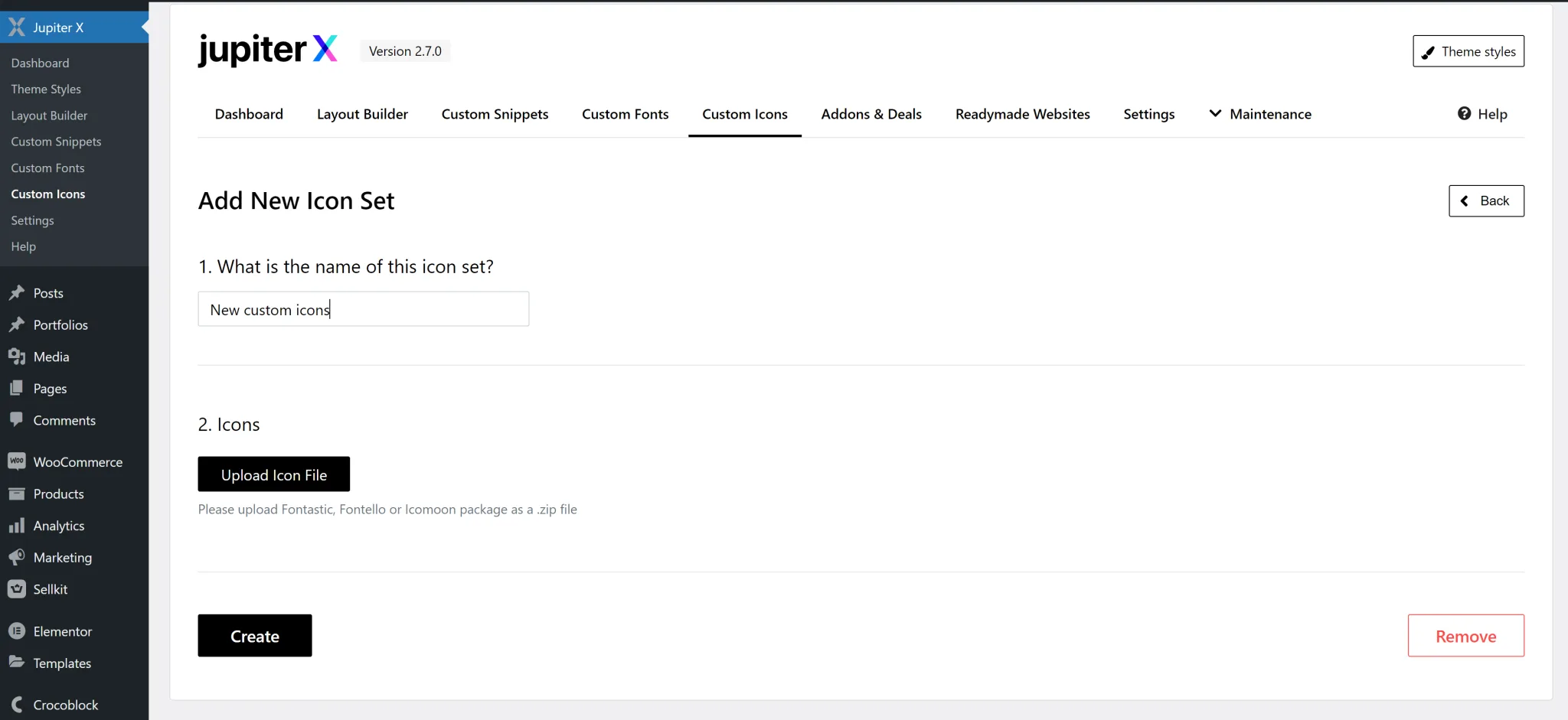Click the Products archive icon
1568x720 pixels.
(16, 494)
